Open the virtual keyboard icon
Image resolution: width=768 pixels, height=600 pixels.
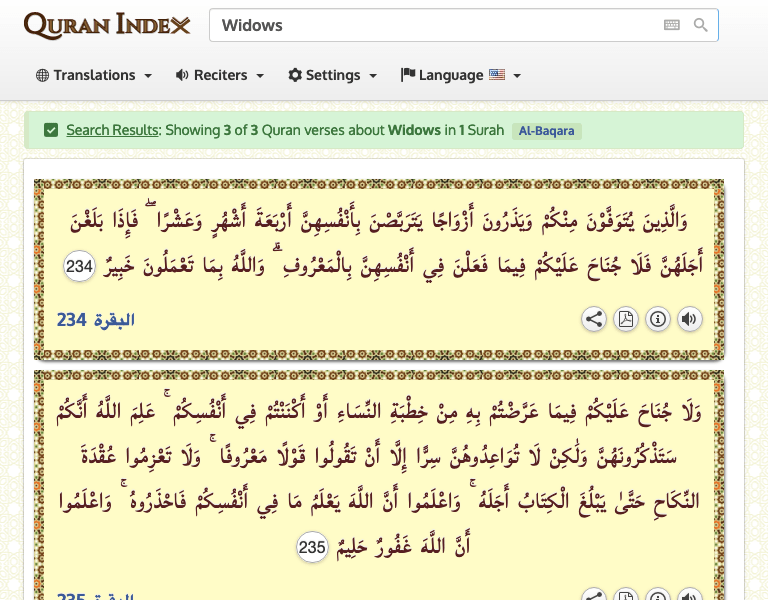click(671, 25)
